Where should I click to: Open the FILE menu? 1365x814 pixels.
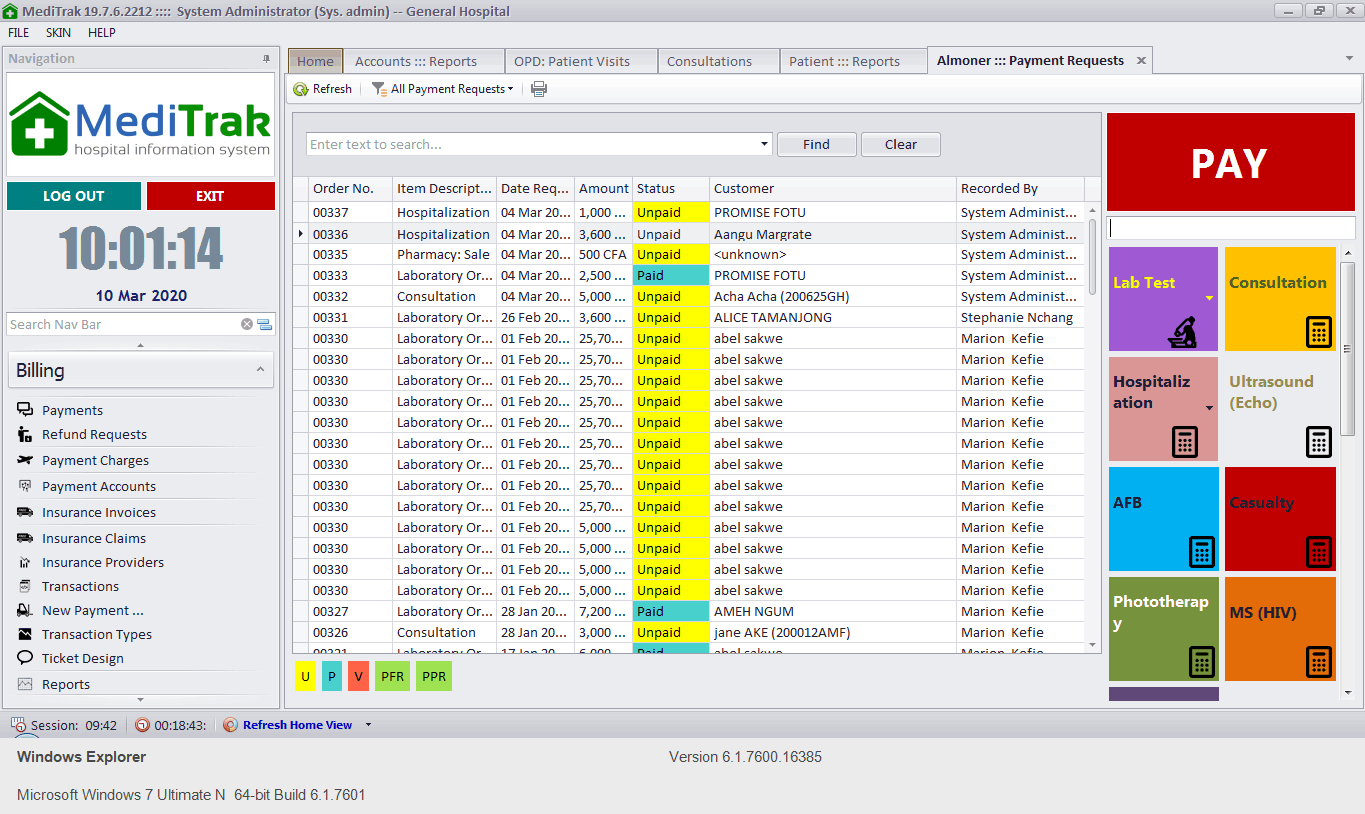(19, 32)
